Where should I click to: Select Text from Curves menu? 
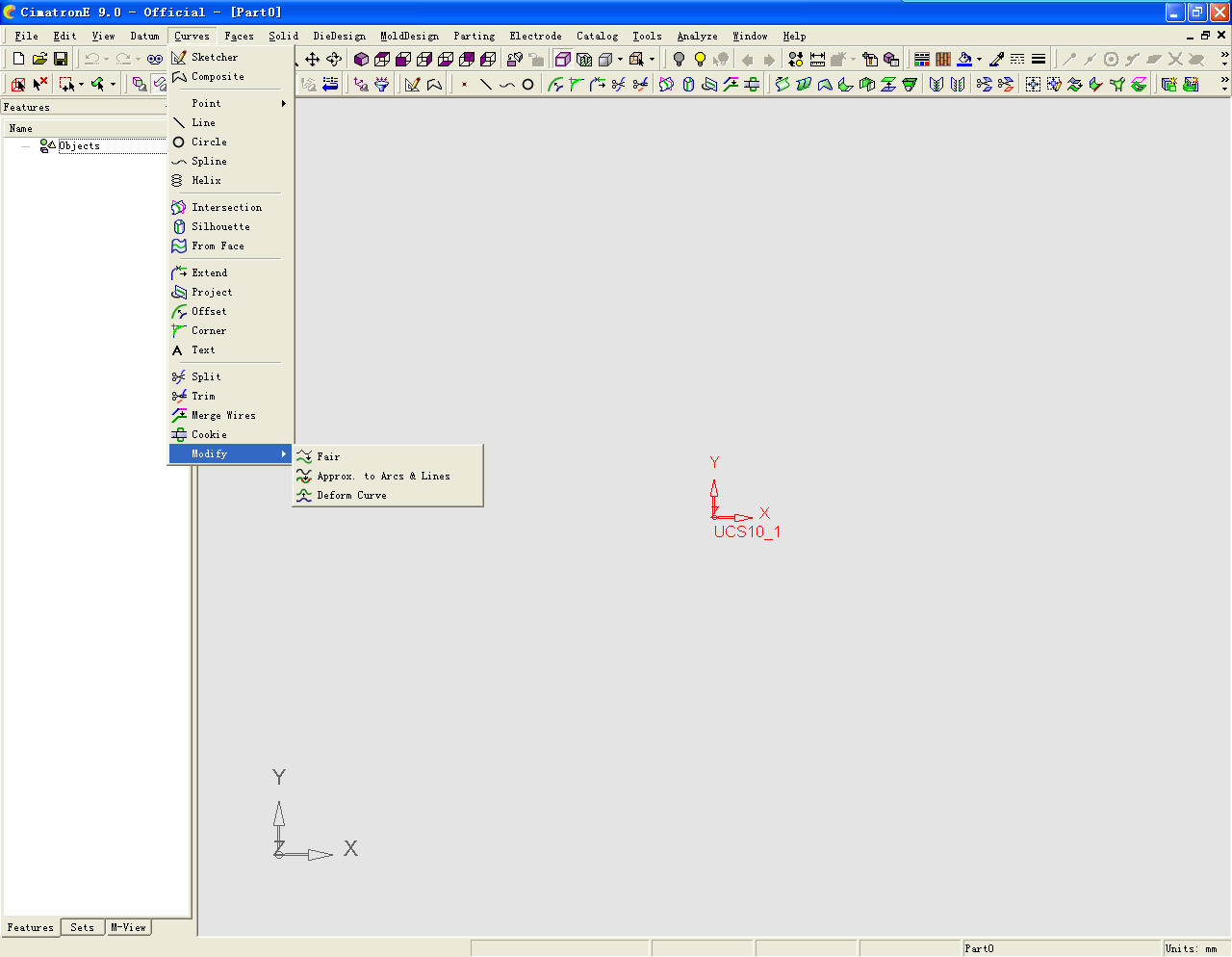click(x=230, y=349)
